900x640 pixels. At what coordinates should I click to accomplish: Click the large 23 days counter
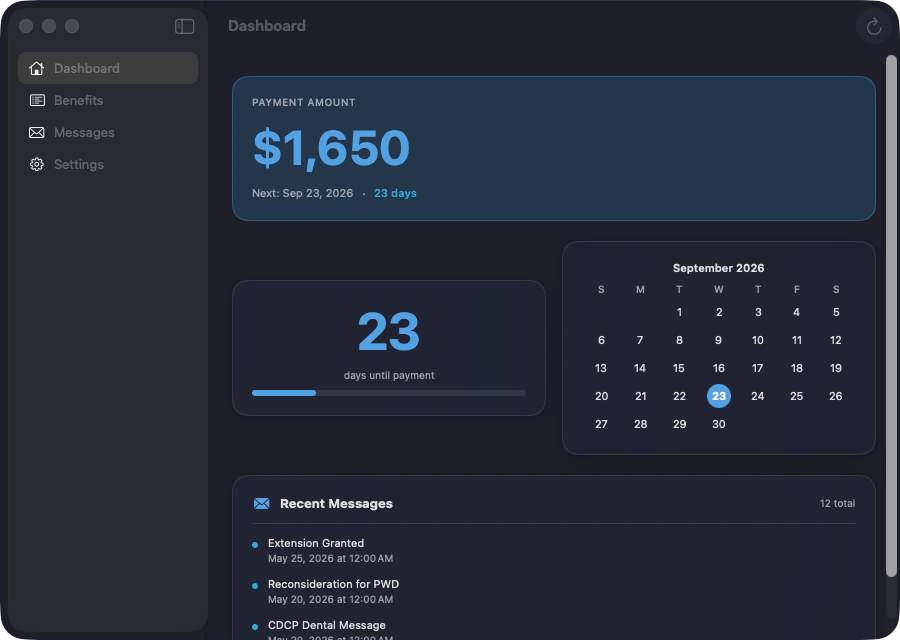pos(389,332)
